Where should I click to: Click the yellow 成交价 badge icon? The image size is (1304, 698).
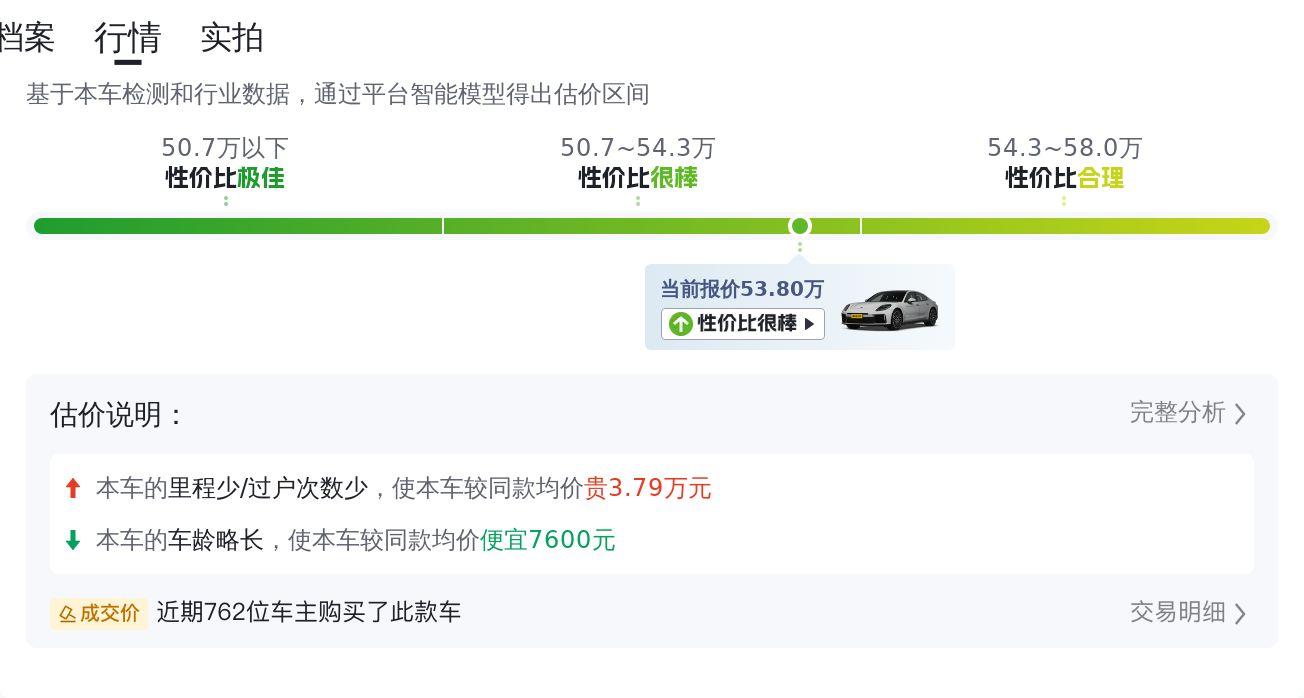68,613
